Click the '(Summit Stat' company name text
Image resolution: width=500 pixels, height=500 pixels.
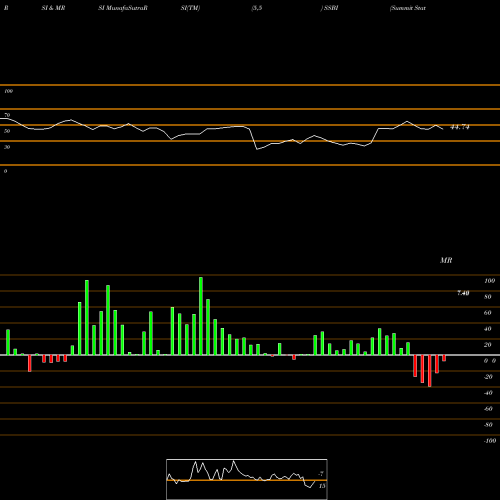click(x=408, y=8)
